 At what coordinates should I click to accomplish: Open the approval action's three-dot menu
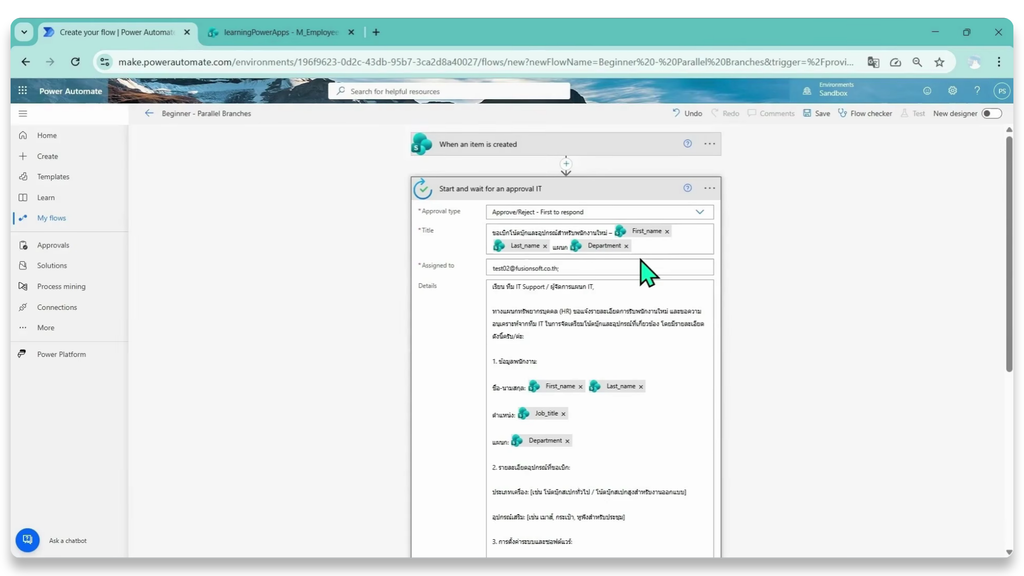click(709, 188)
